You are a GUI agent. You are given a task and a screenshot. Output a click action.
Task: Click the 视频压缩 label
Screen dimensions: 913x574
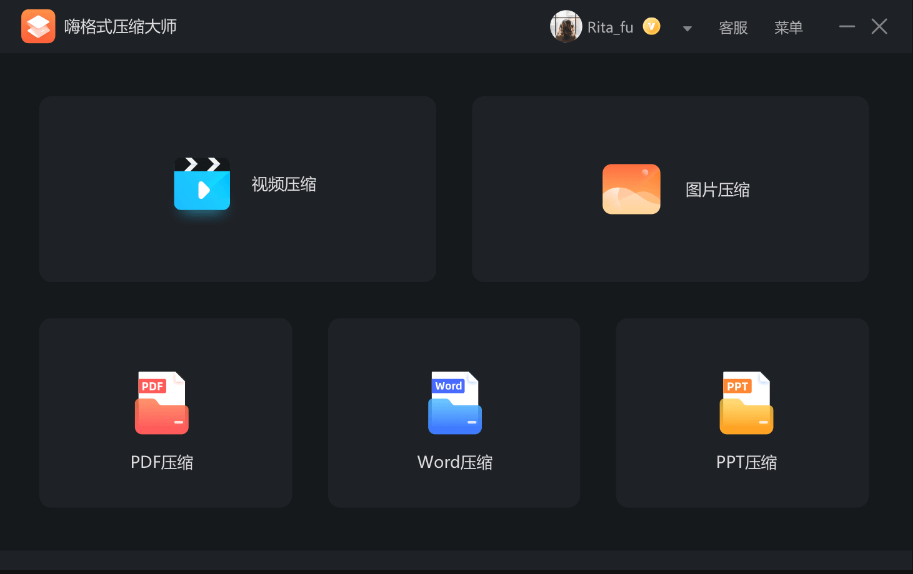(x=284, y=185)
